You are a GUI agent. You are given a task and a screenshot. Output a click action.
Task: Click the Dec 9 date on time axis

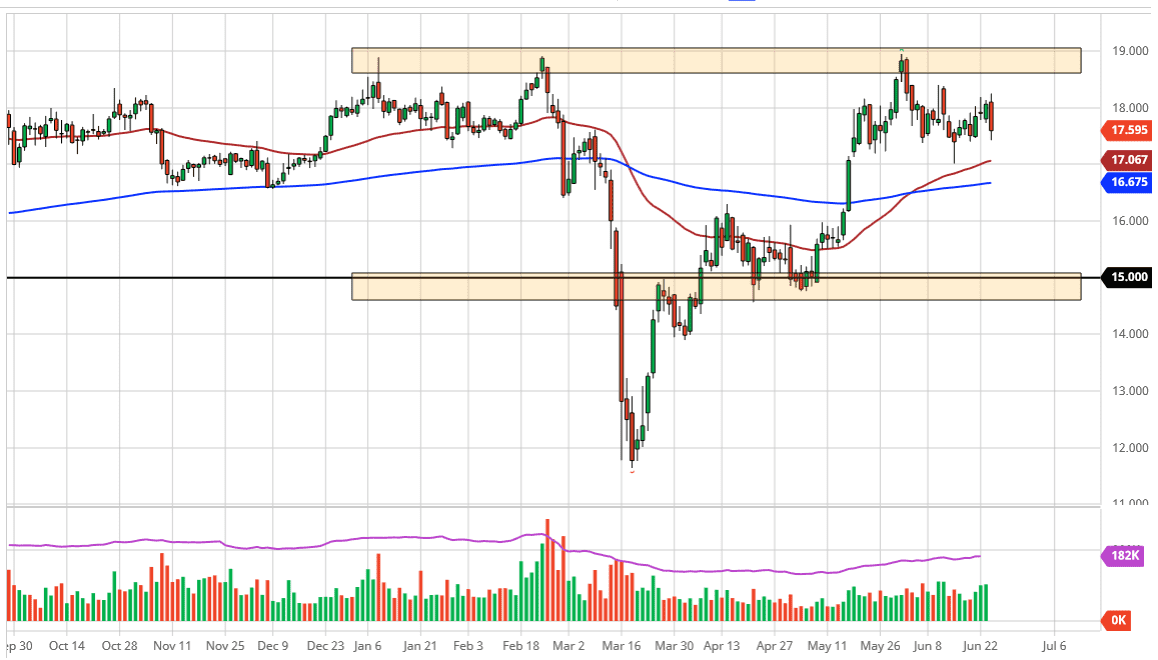[273, 645]
